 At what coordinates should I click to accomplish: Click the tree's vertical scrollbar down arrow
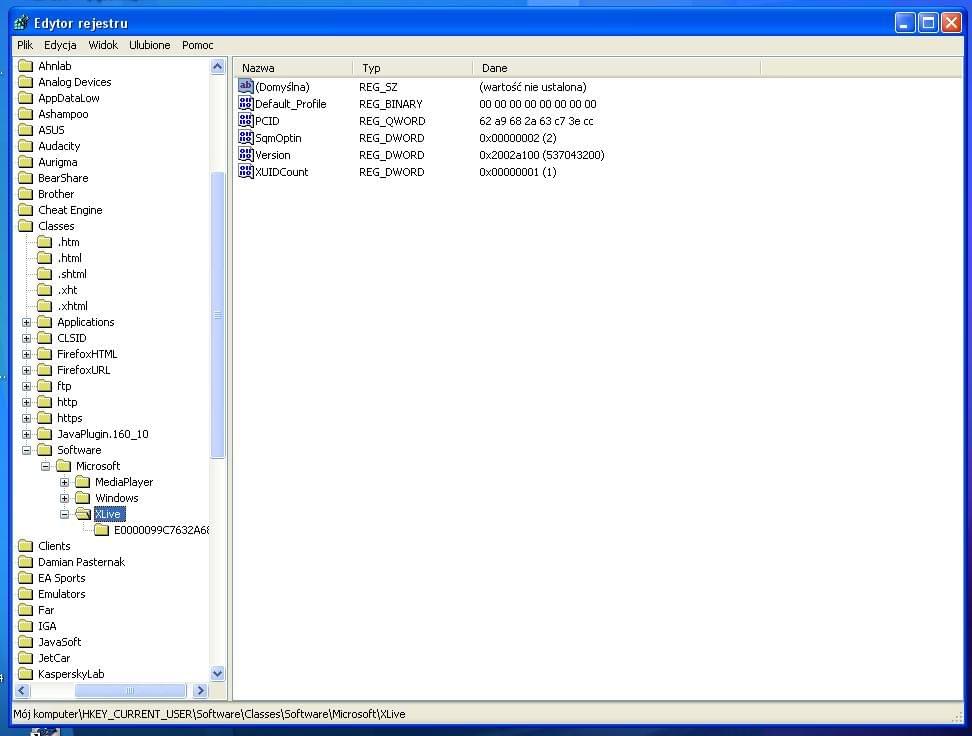tap(218, 674)
